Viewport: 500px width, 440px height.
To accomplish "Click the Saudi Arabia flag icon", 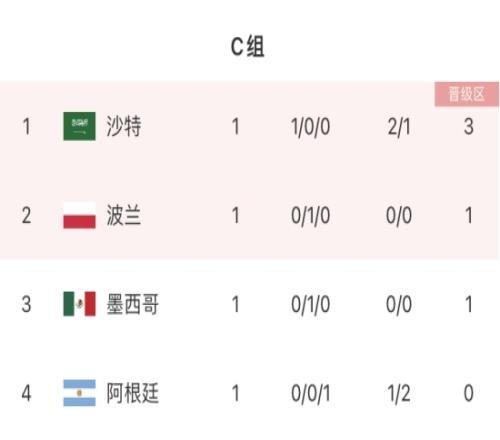I will point(79,126).
